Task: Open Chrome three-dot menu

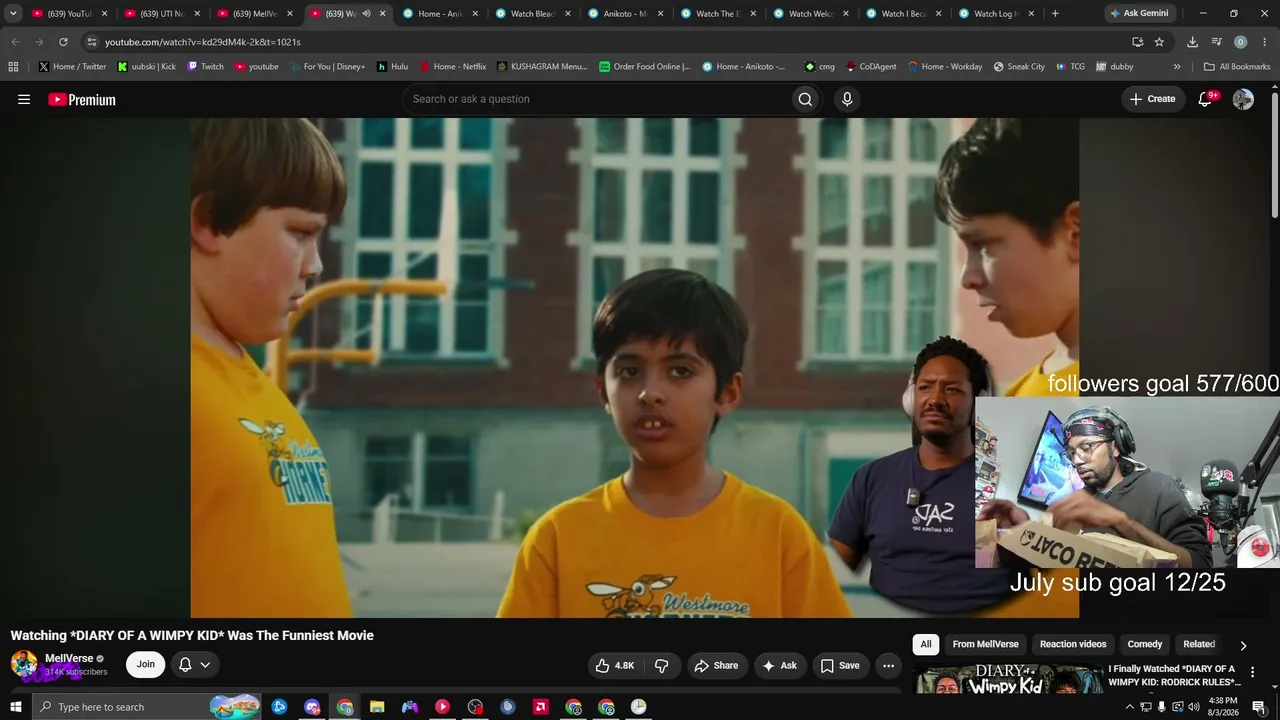Action: 1265,42
